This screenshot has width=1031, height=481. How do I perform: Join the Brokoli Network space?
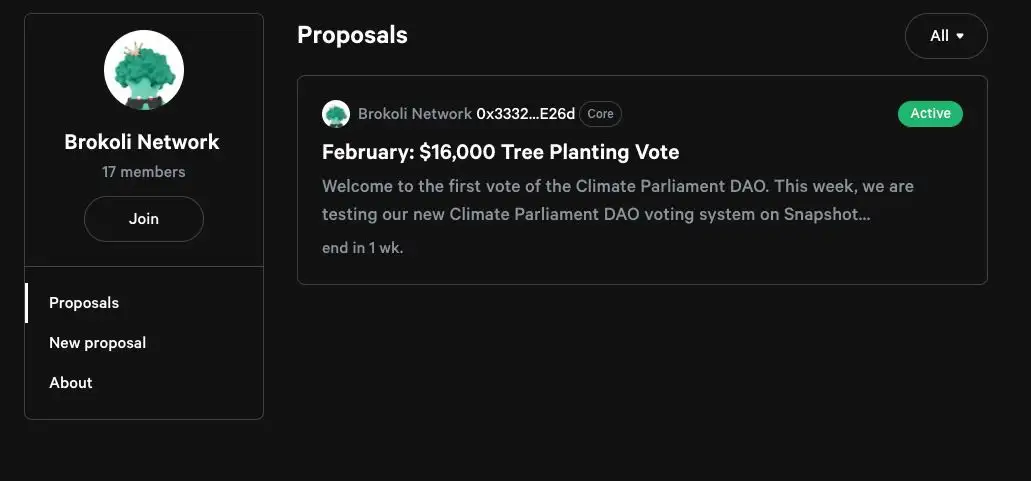[x=144, y=219]
